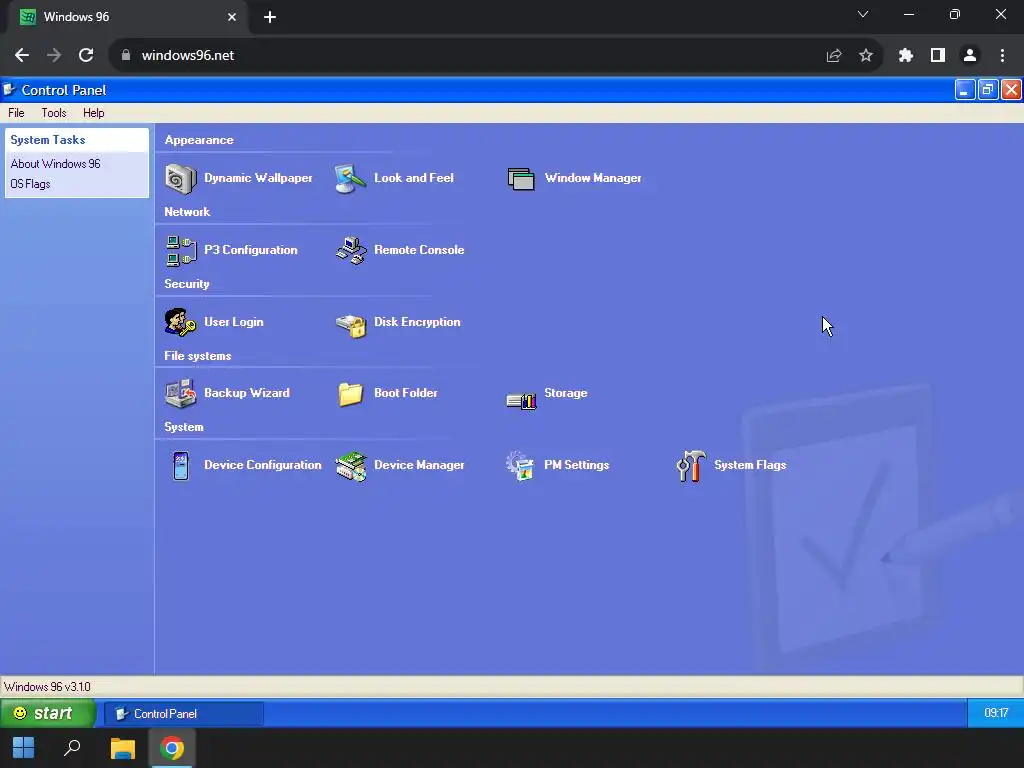Open the Boot Folder icon
This screenshot has height=768, width=1024.
[x=351, y=393]
